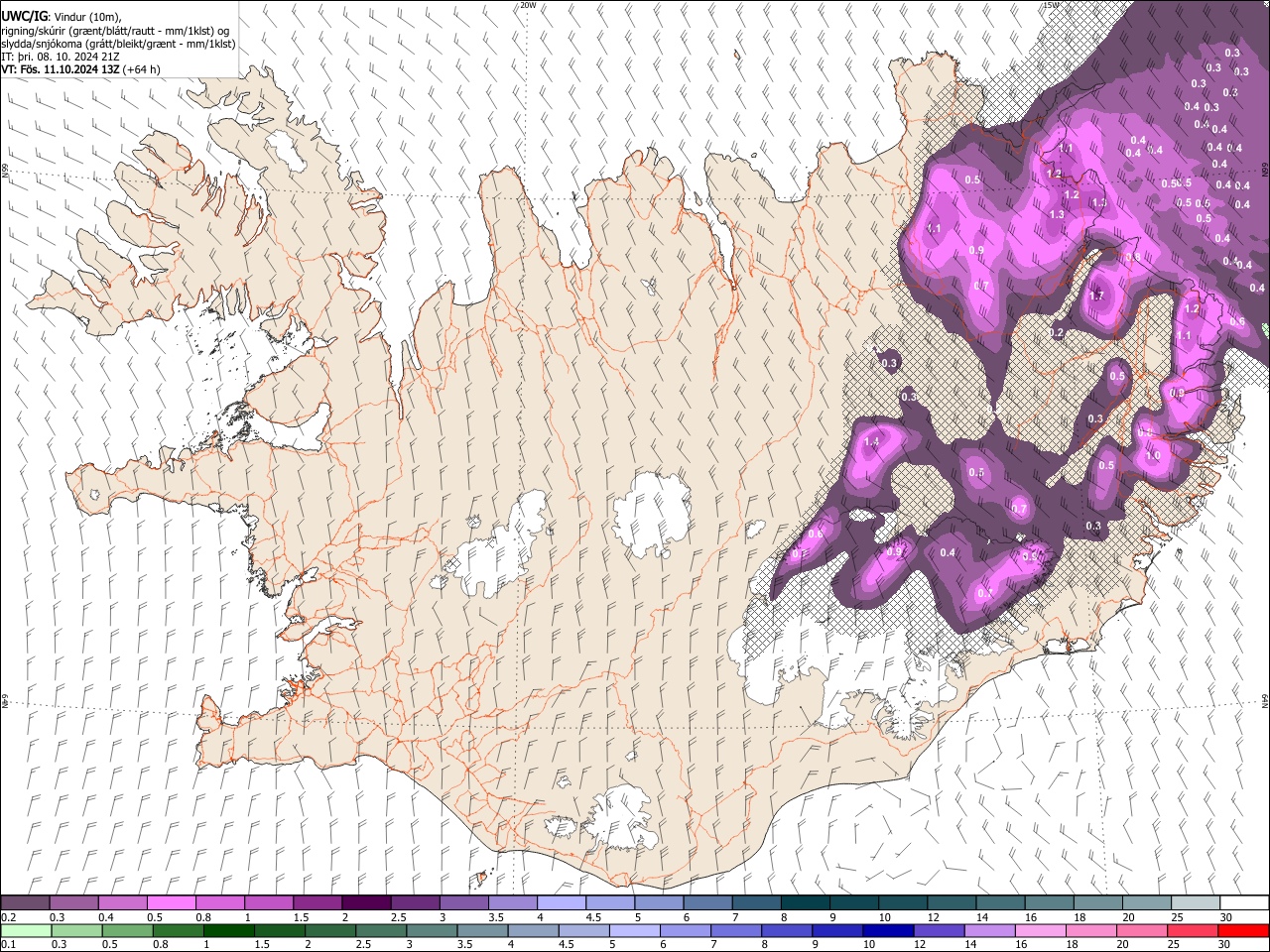1270x952 pixels.
Task: Click the 'rigning/skúrir' legend description text
Action: click(35, 31)
